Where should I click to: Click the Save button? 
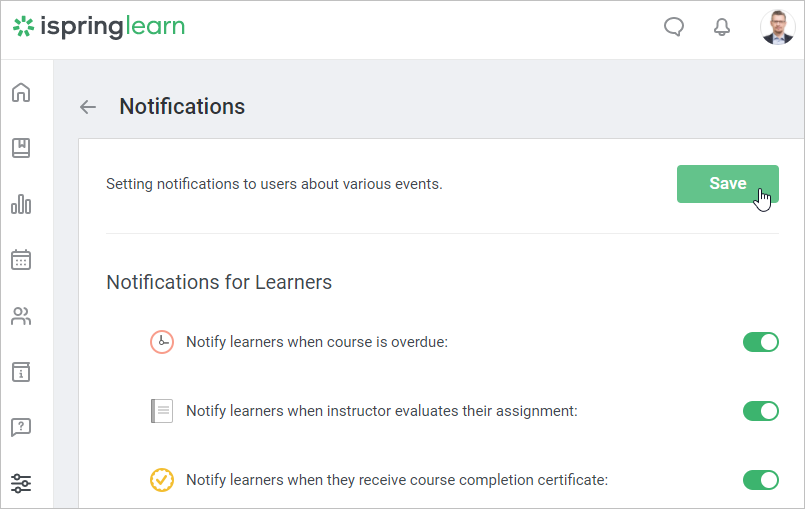pos(727,184)
